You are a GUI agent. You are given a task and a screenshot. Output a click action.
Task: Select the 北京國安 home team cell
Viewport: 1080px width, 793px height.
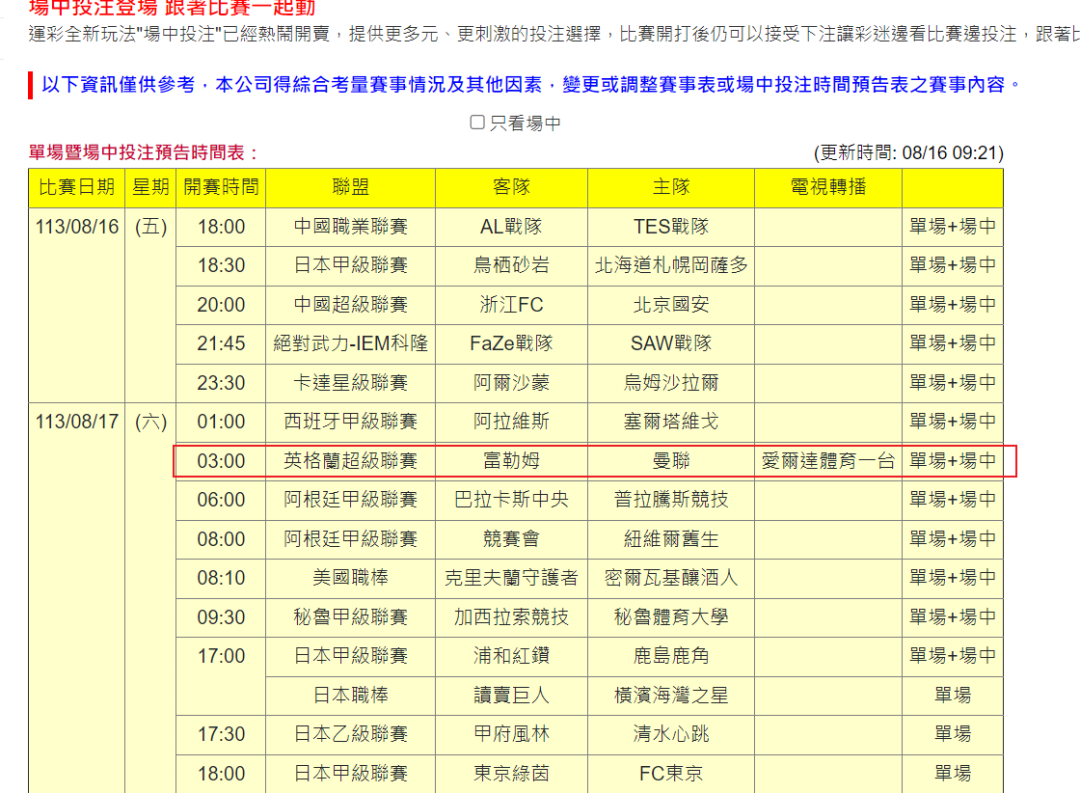point(670,305)
